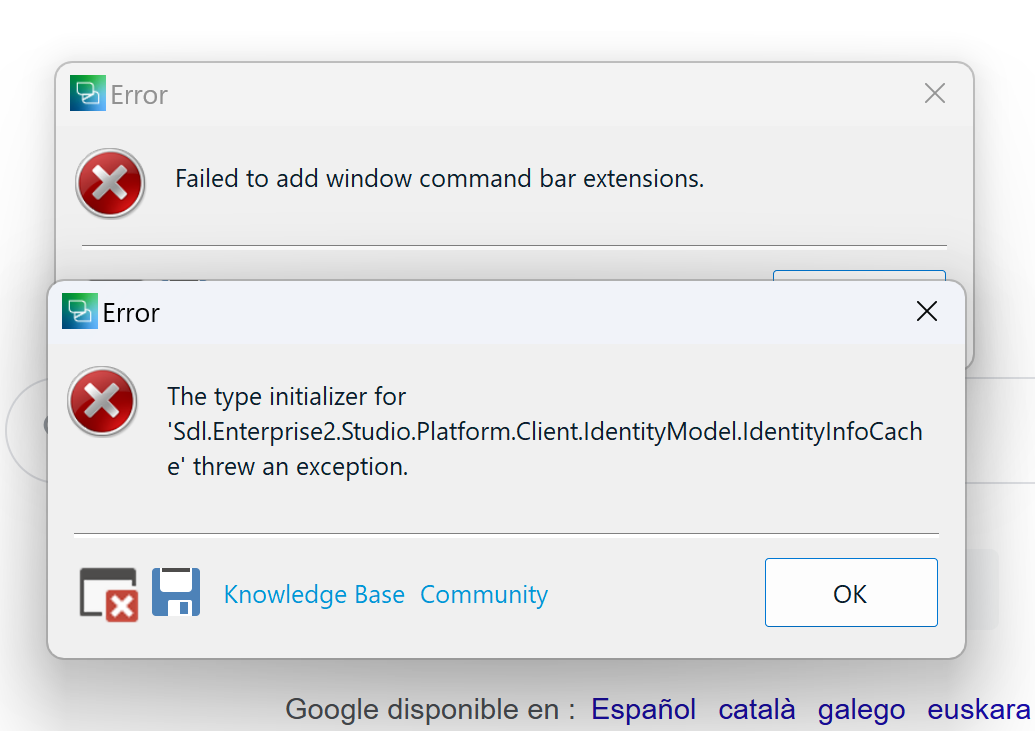This screenshot has width=1035, height=731.
Task: Open the Community link
Action: [x=484, y=594]
